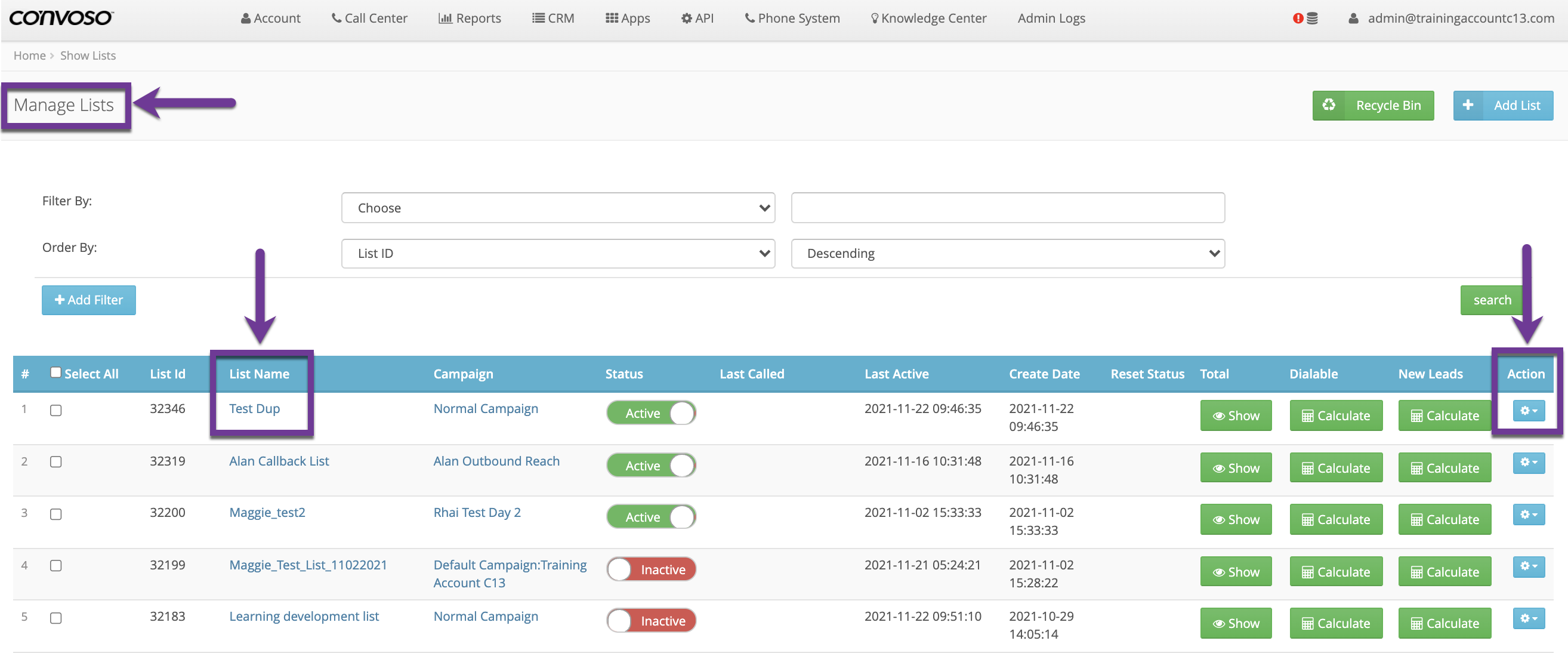This screenshot has width=1568, height=653.
Task: Click the plus icon on Add List
Action: (x=1468, y=106)
